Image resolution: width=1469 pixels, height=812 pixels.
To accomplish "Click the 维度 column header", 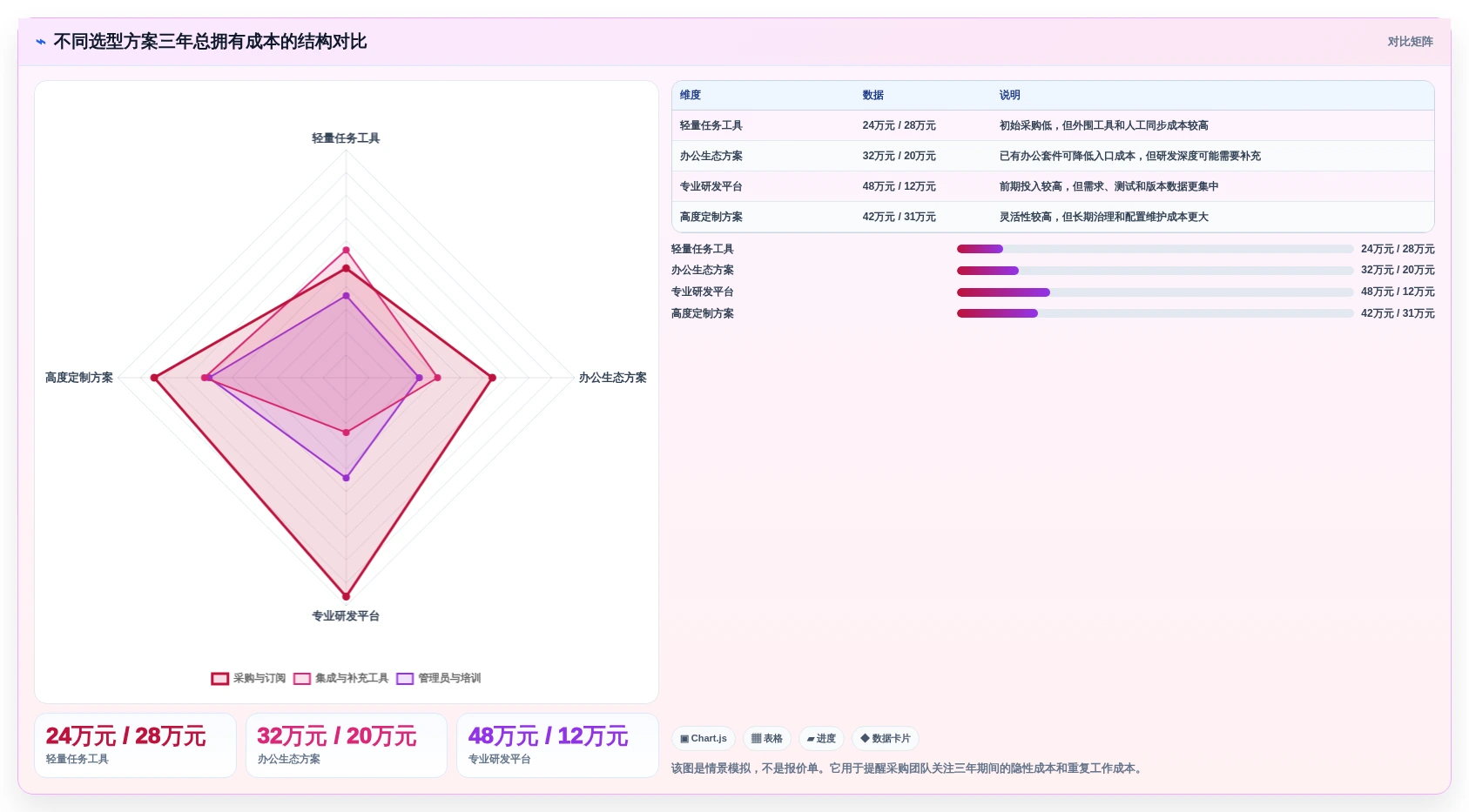I will pyautogui.click(x=691, y=95).
